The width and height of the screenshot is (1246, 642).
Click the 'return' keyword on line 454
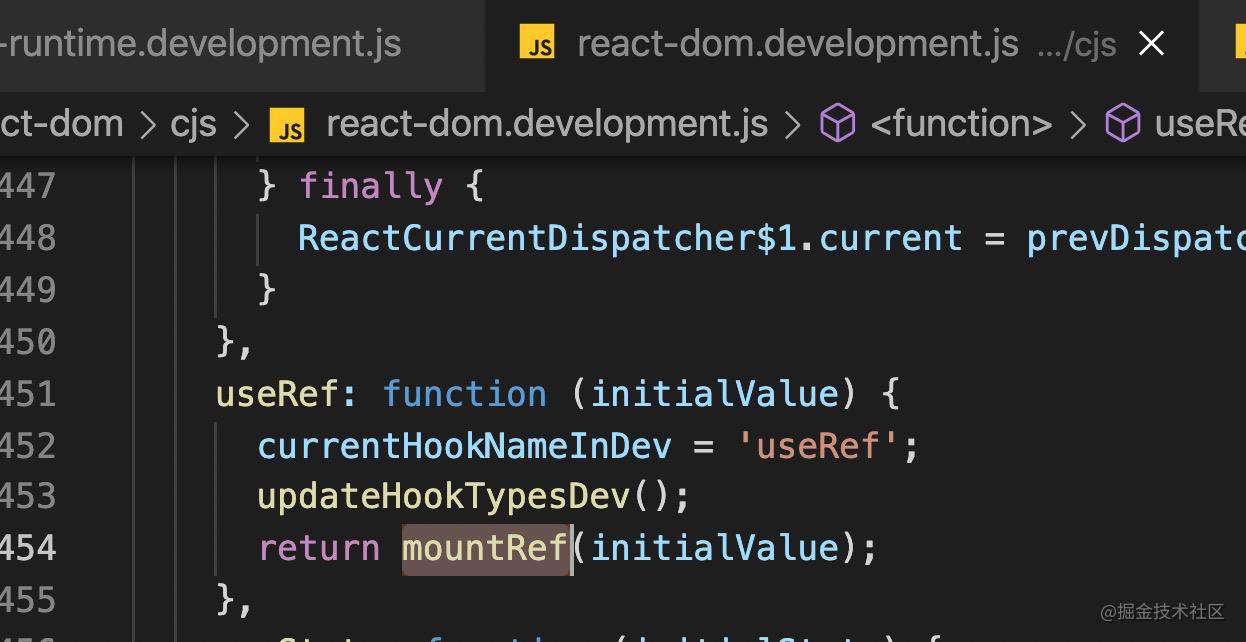pos(319,548)
